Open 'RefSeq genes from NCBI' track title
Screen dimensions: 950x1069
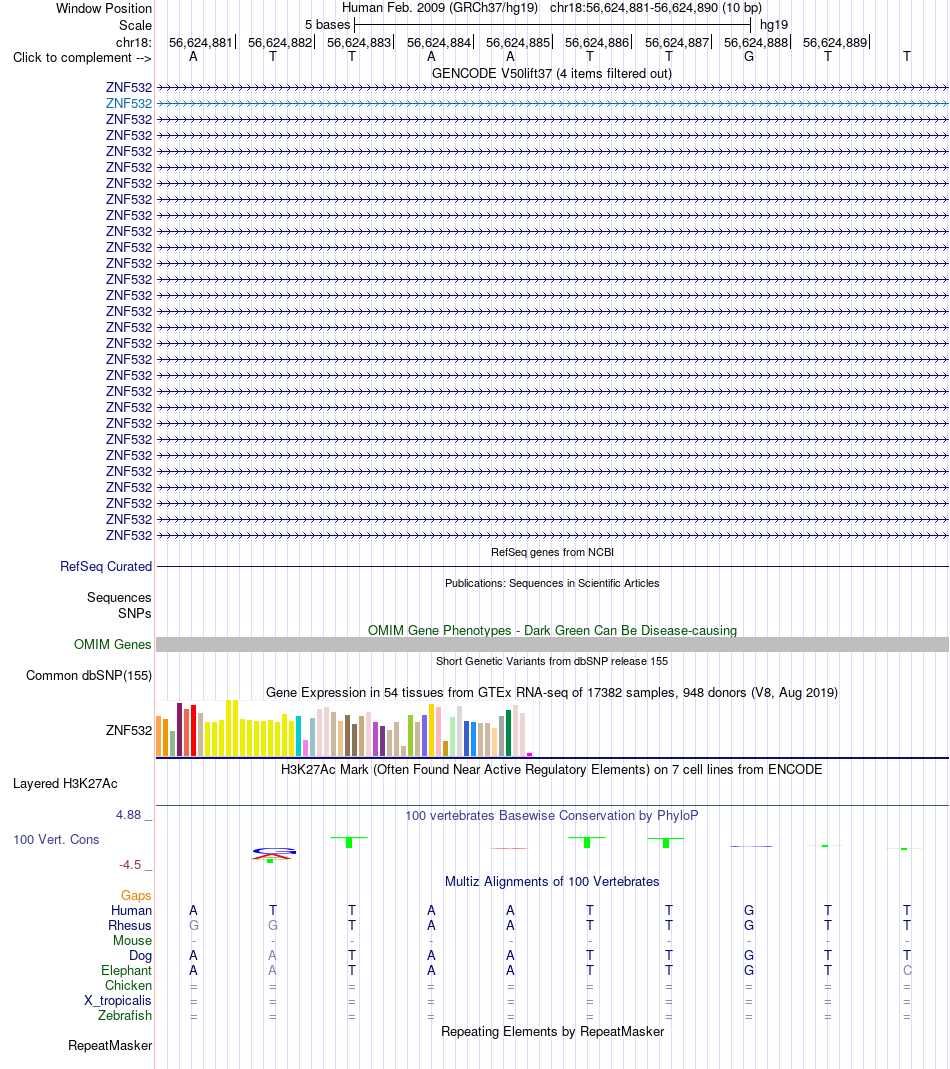coord(552,552)
